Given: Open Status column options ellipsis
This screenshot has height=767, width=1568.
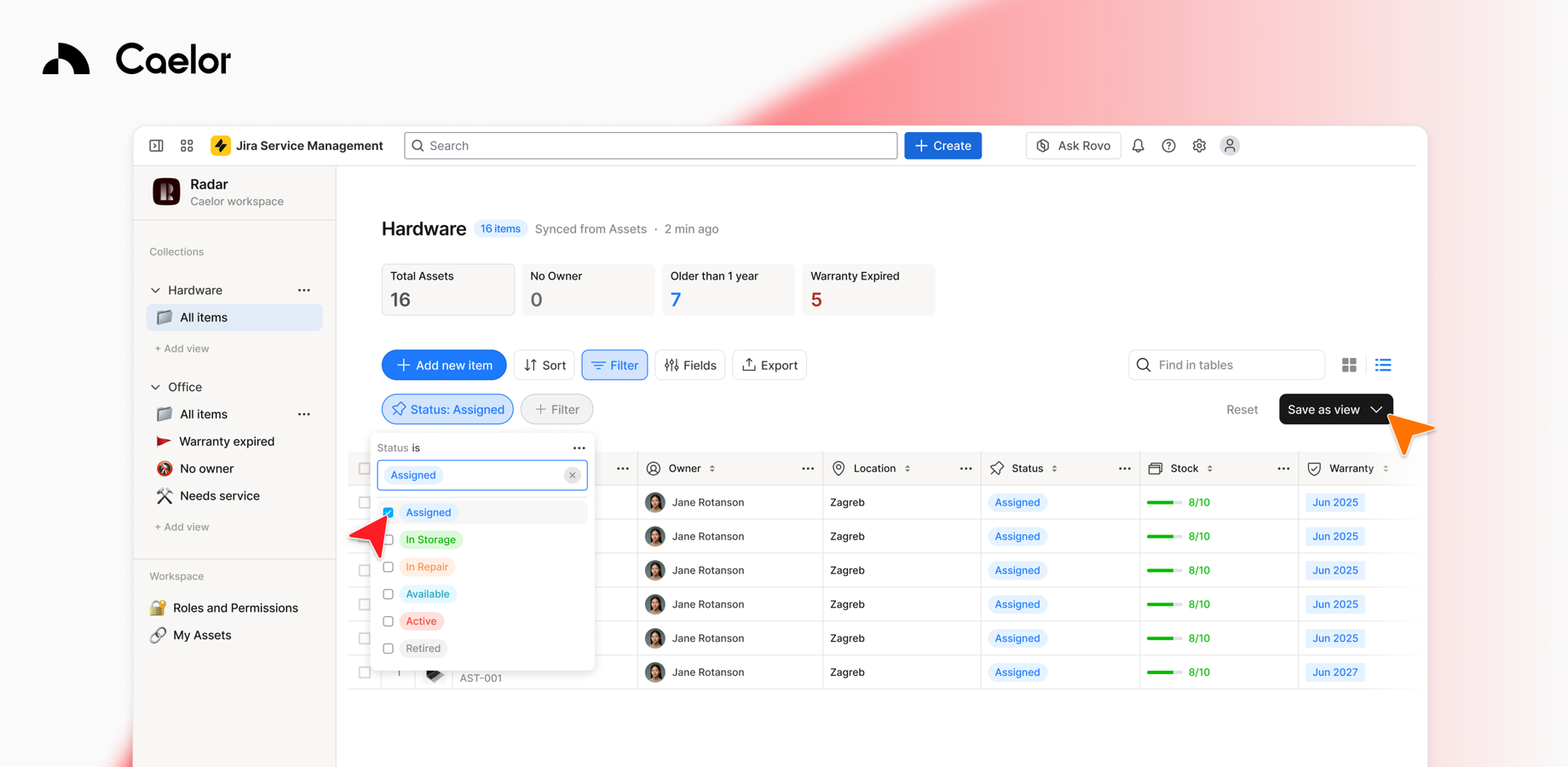Looking at the screenshot, I should [1125, 469].
